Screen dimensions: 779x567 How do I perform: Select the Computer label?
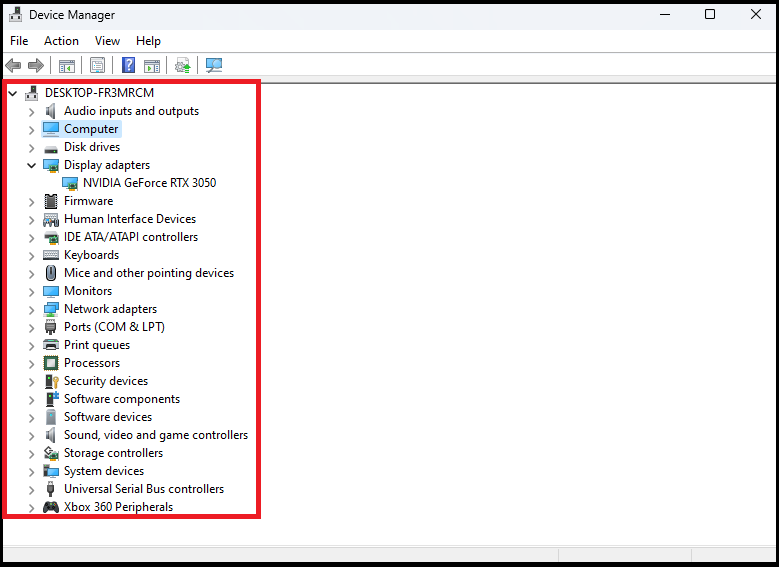[91, 129]
